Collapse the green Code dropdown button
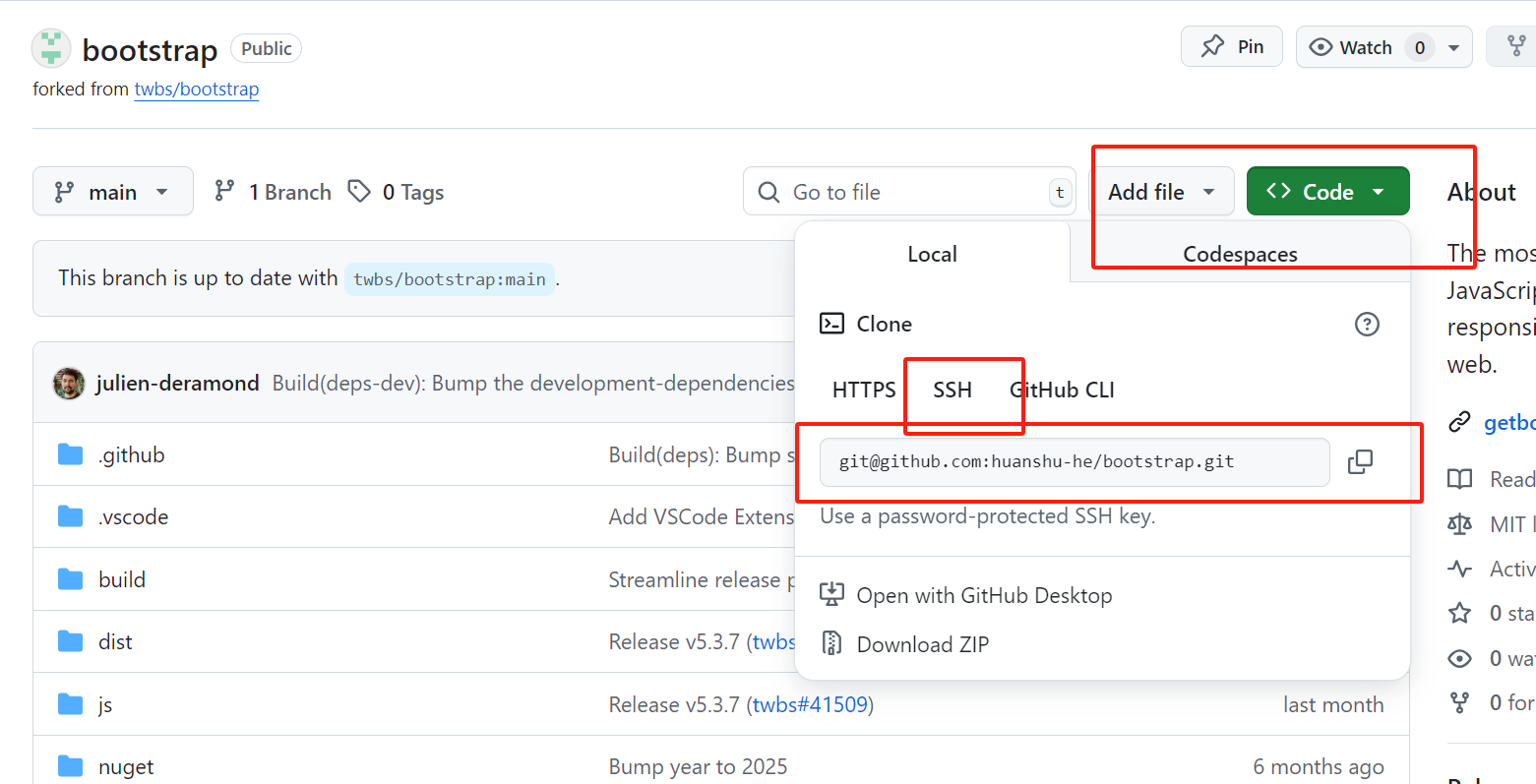Viewport: 1536px width, 784px height. pyautogui.click(x=1327, y=192)
